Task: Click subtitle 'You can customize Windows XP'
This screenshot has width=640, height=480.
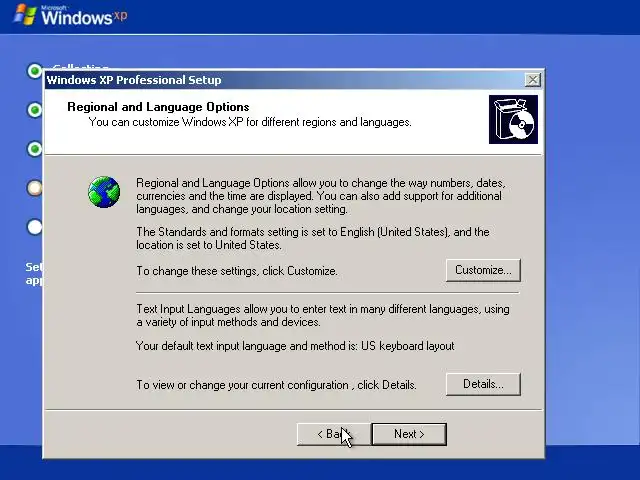Action: tap(250, 122)
